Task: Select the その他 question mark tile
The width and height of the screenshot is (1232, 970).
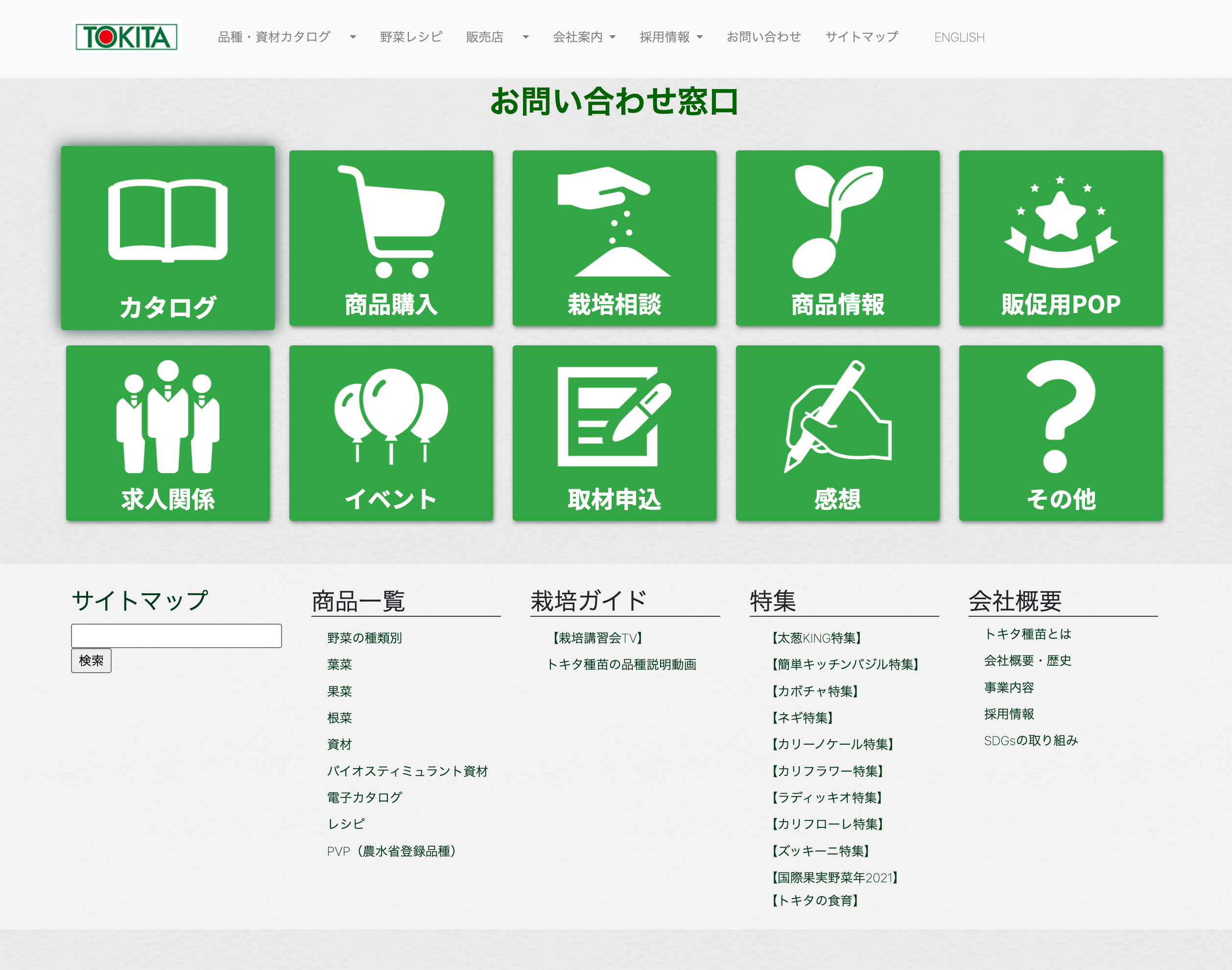Action: (x=1061, y=433)
